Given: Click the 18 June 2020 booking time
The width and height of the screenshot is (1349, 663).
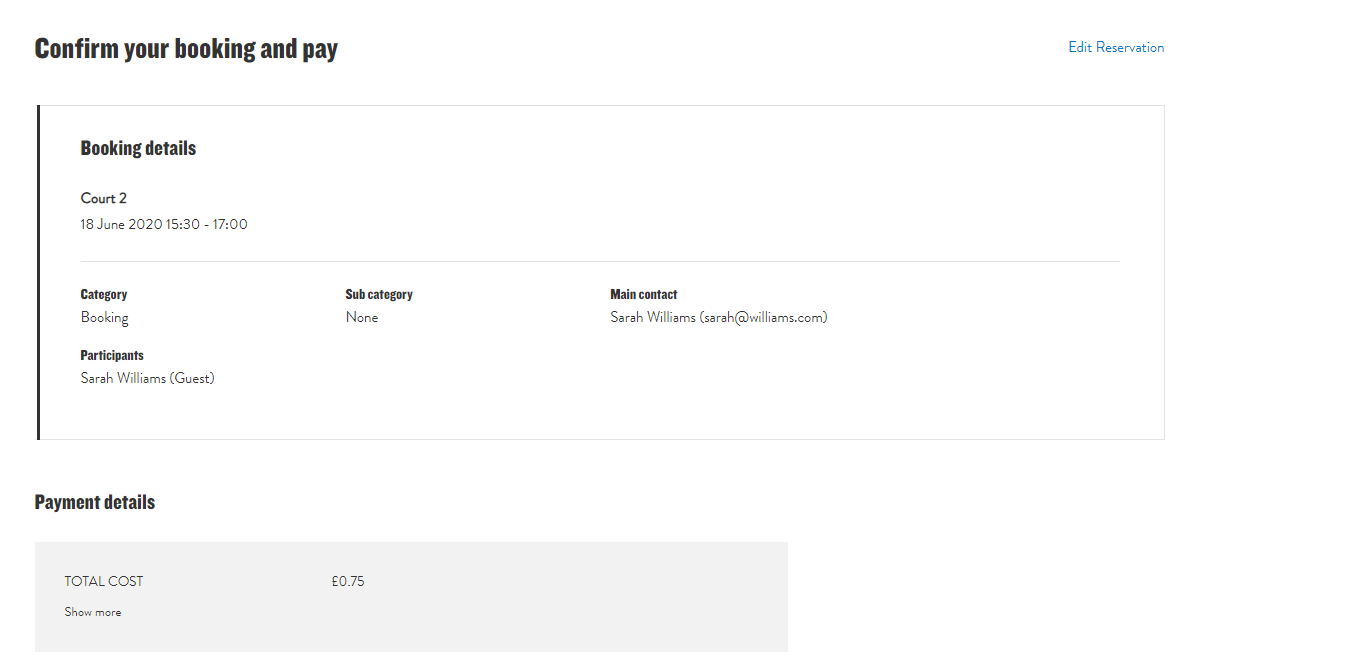Looking at the screenshot, I should [164, 224].
